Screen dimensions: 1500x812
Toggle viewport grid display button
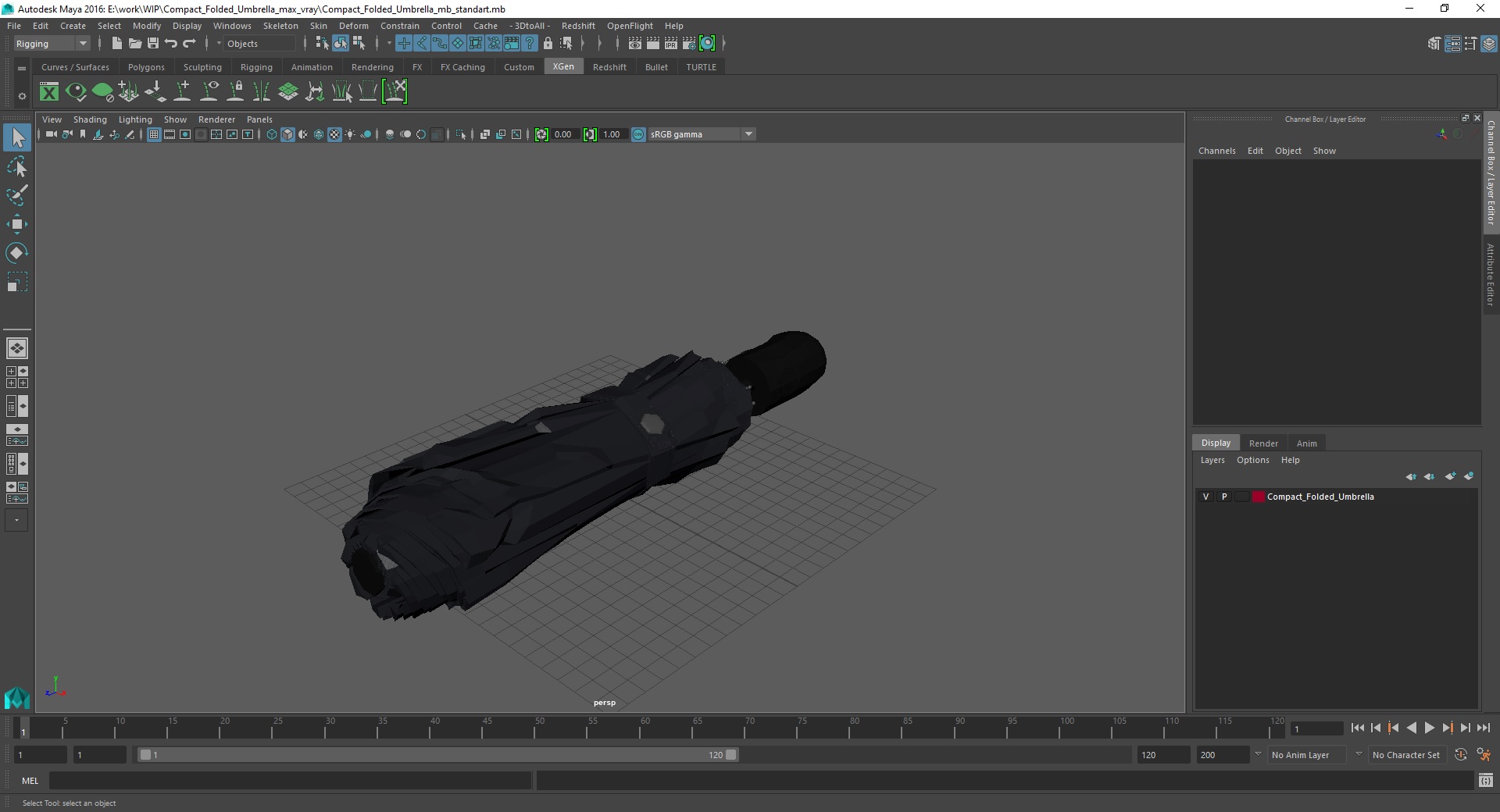pos(154,134)
